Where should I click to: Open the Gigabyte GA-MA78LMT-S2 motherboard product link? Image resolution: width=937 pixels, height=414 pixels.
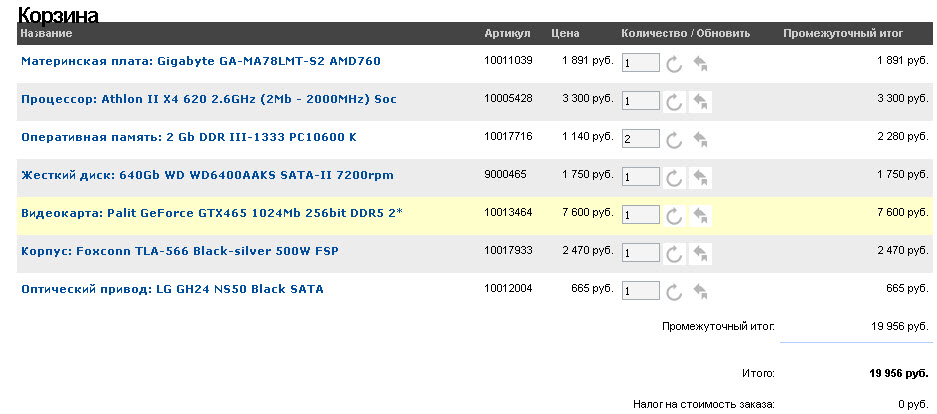tap(201, 61)
